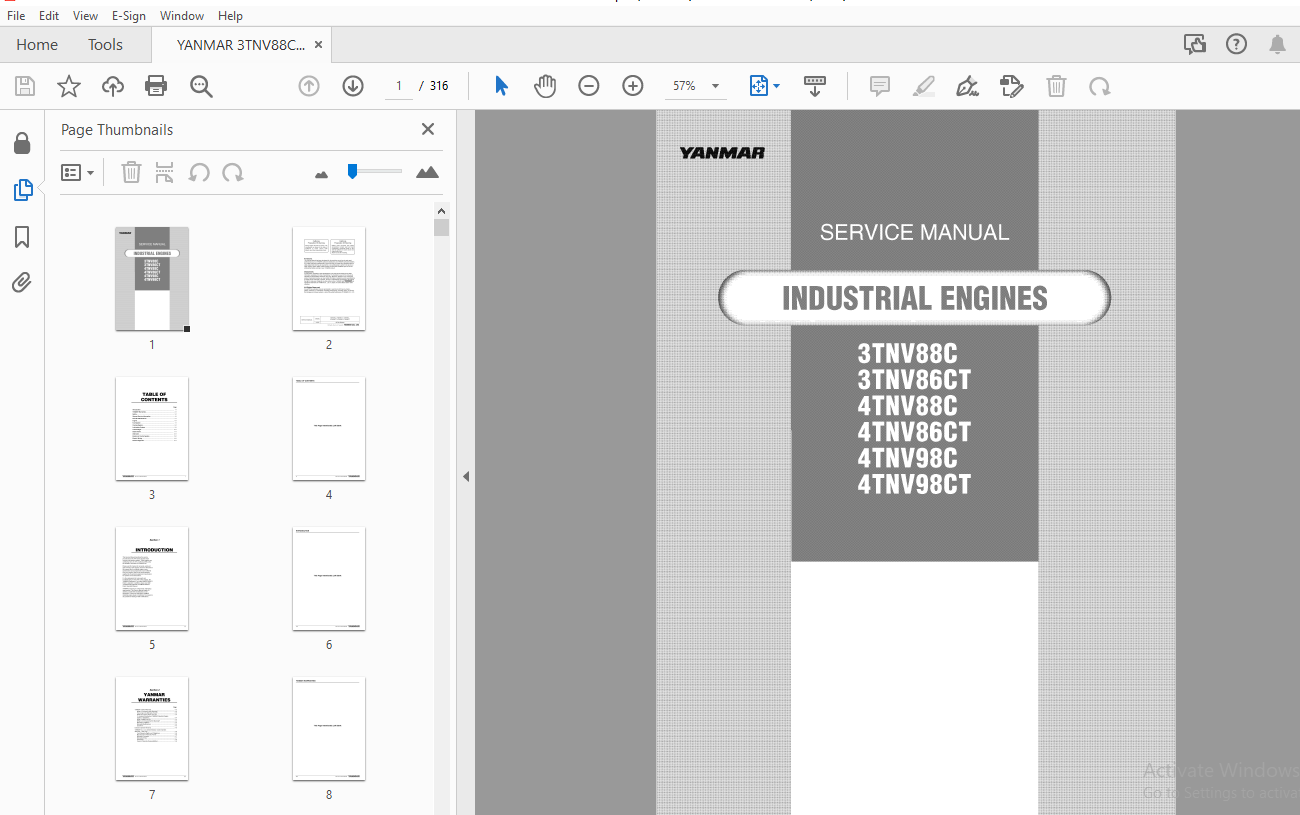The width and height of the screenshot is (1300, 815).
Task: Add a sticky note comment
Action: click(x=880, y=86)
